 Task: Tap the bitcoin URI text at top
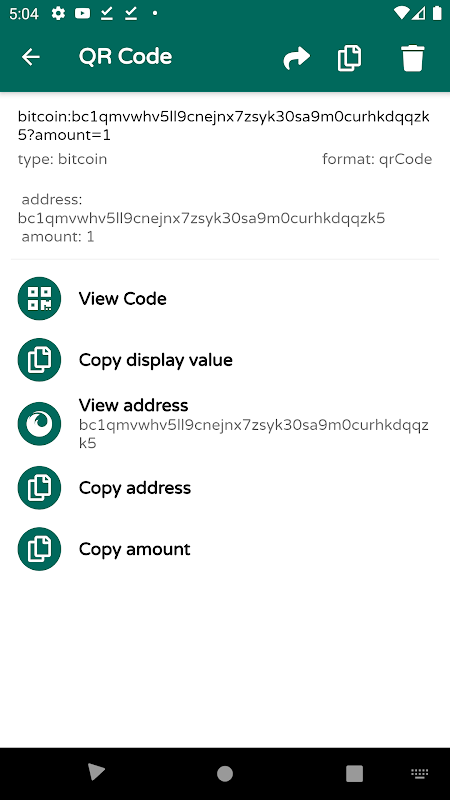[x=223, y=126]
